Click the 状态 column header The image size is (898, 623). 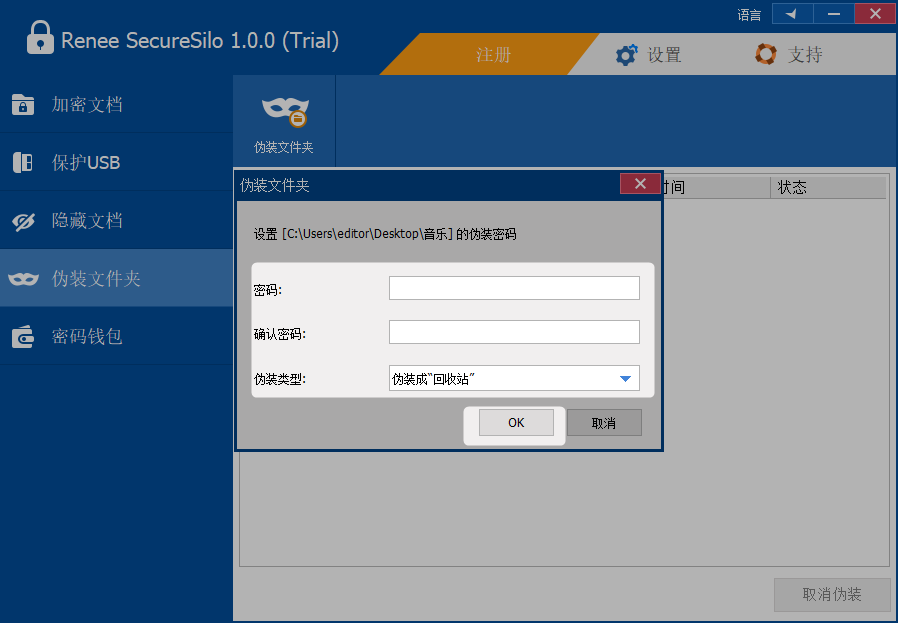point(828,187)
